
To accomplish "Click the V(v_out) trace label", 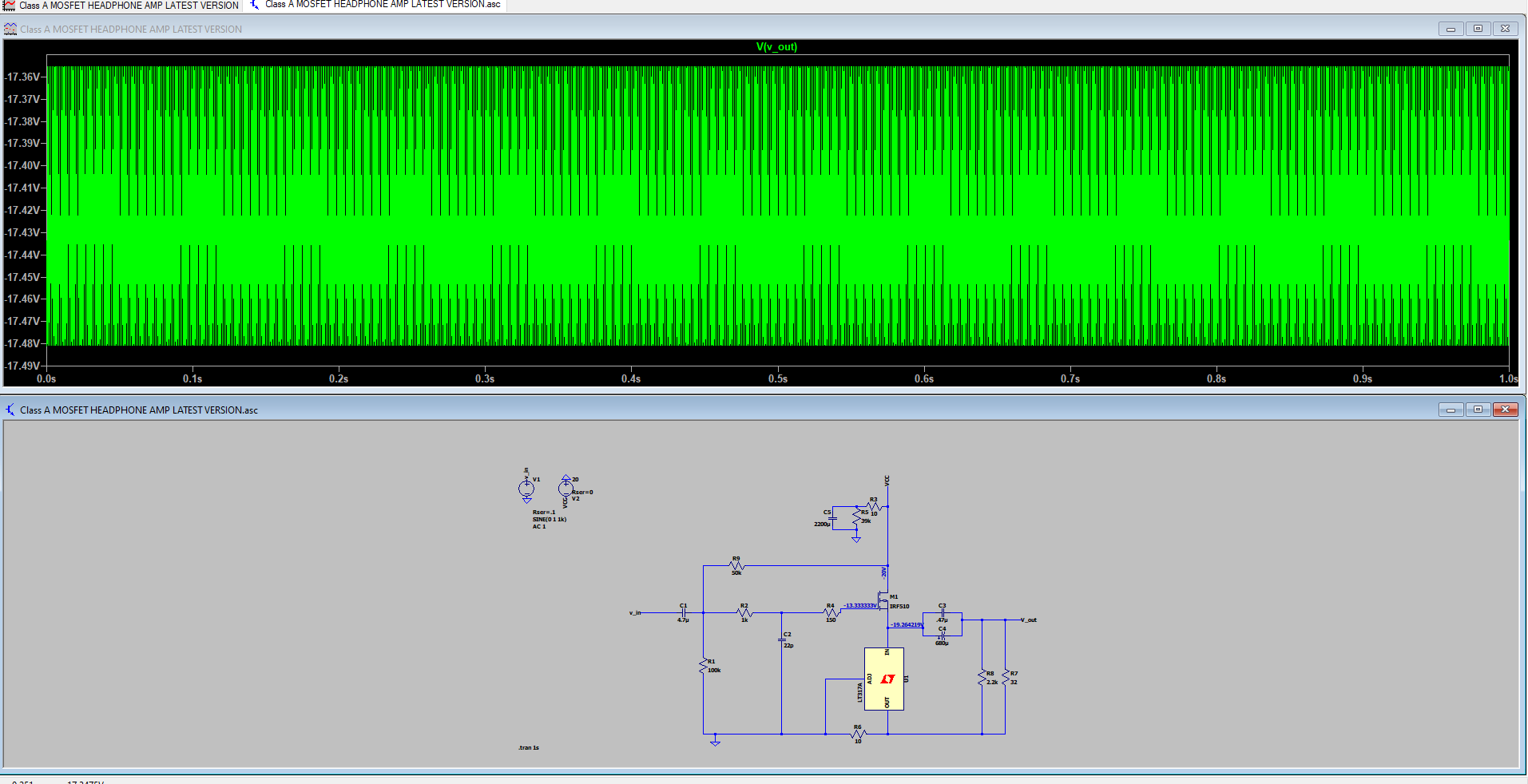I will click(776, 47).
